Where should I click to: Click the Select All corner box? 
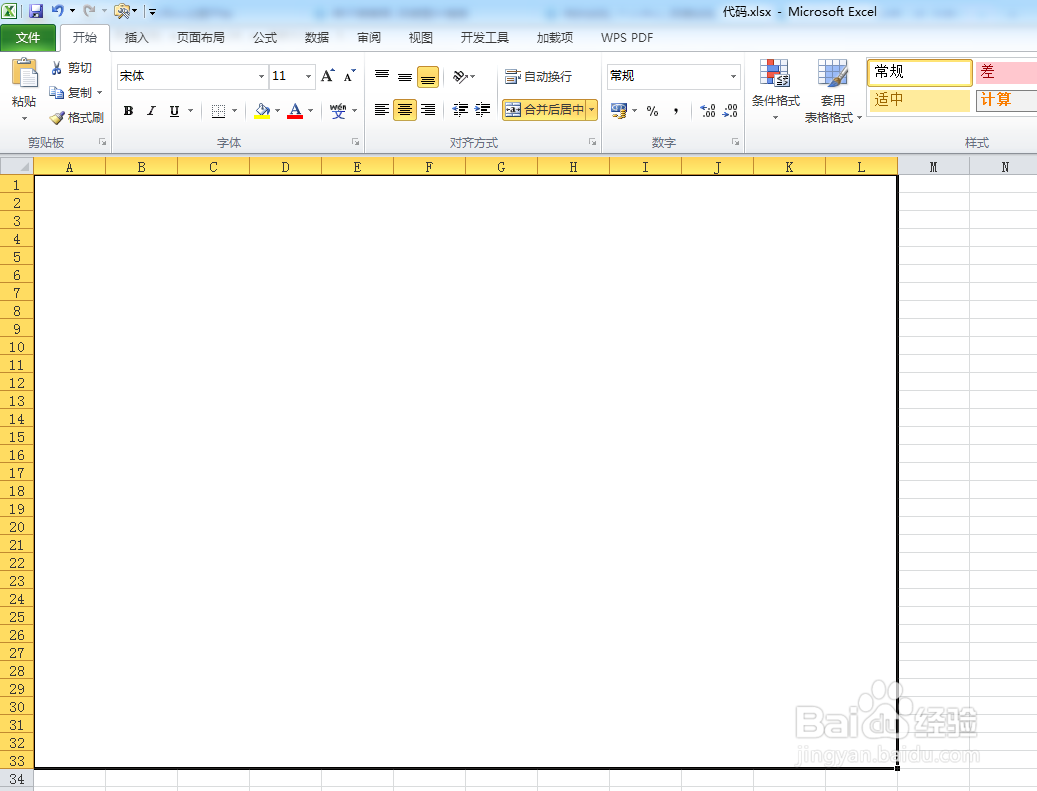(17, 166)
